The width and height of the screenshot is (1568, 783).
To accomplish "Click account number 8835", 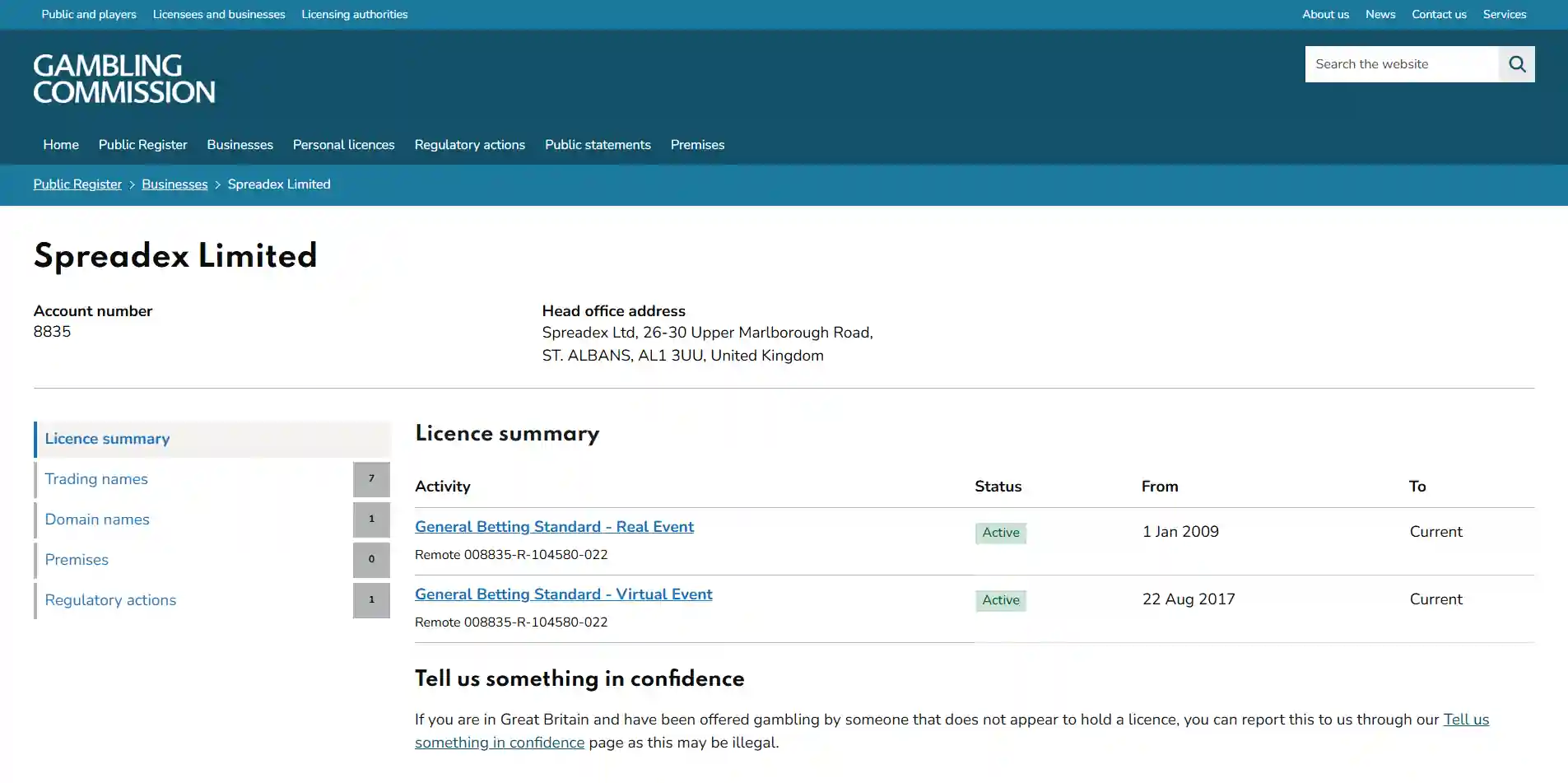I will [x=52, y=332].
